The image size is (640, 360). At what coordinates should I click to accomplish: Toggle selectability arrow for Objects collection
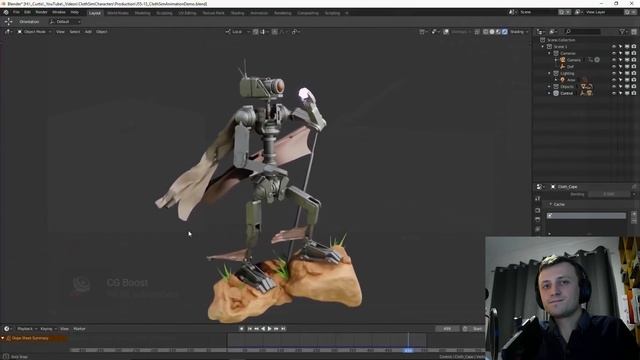pyautogui.click(x=620, y=87)
